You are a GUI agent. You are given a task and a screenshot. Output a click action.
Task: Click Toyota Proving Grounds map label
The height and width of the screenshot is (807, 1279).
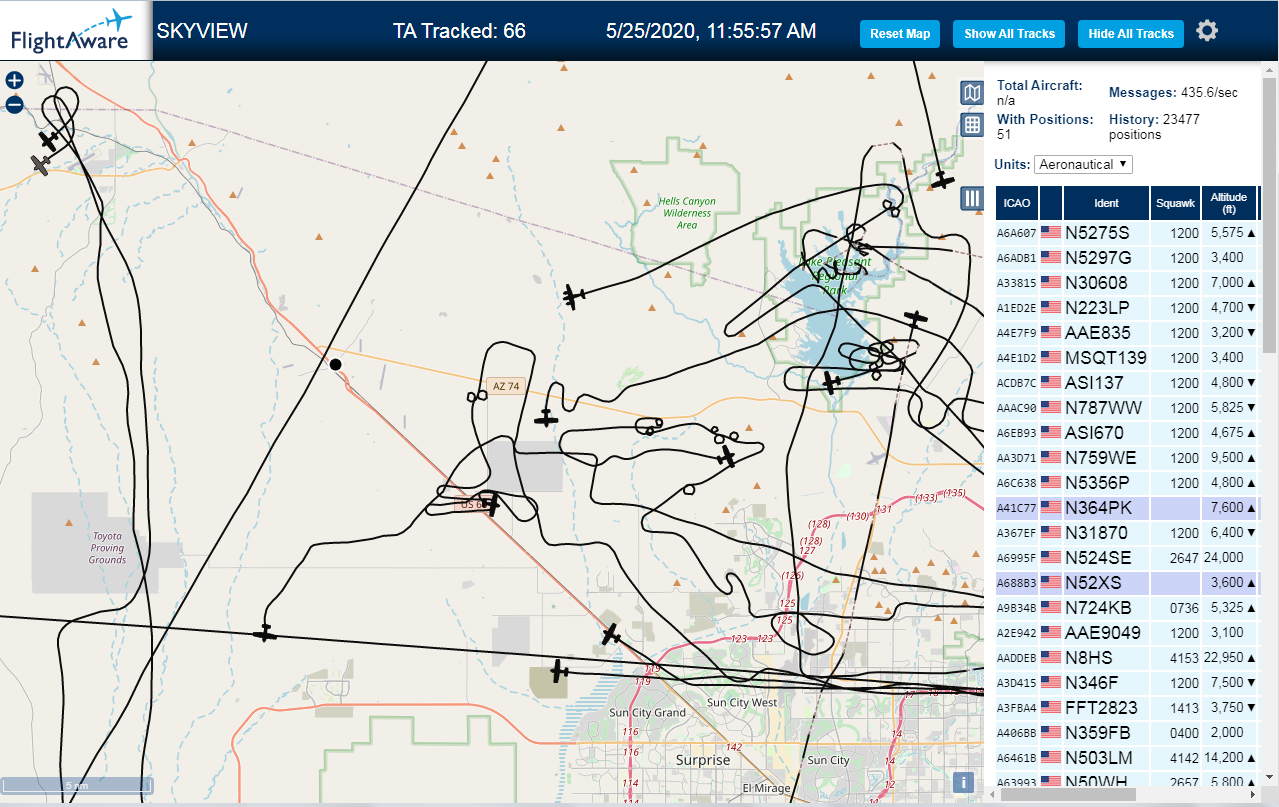coord(107,548)
